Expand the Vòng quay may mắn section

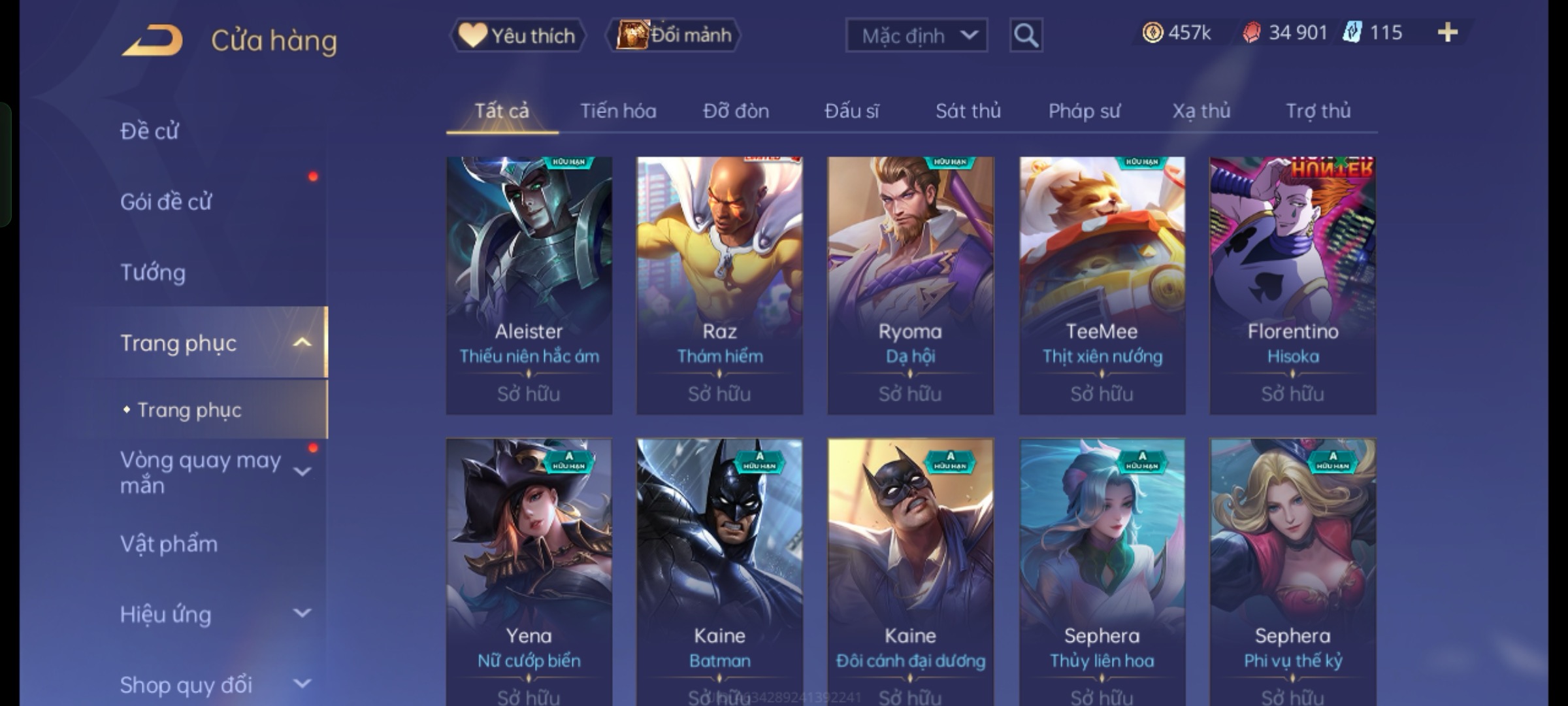(302, 471)
